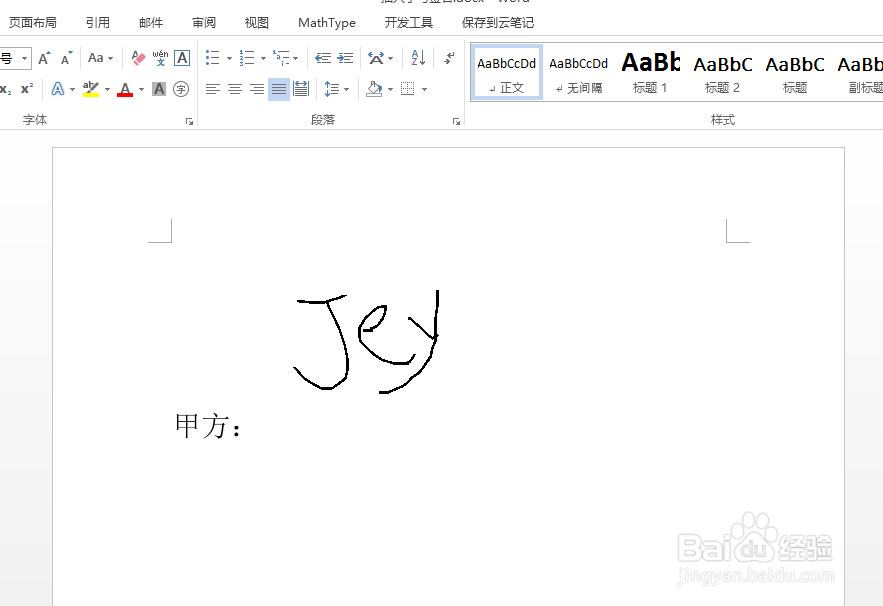
Task: Select the Decrease Indent icon
Action: point(325,58)
